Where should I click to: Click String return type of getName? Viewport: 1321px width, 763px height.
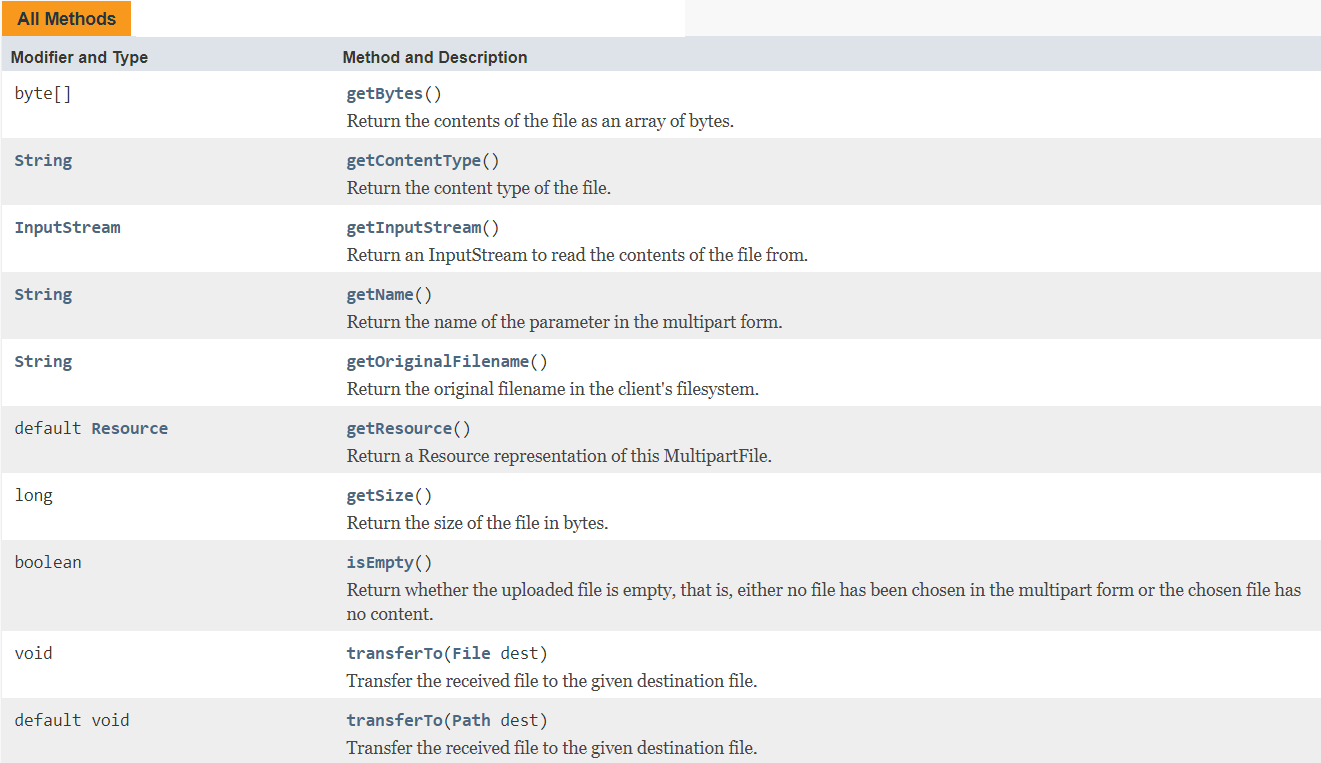click(43, 295)
